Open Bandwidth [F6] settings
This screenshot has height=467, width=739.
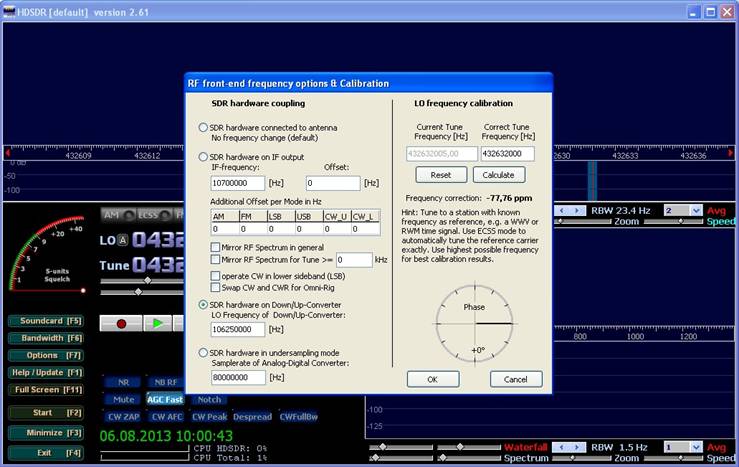46,338
